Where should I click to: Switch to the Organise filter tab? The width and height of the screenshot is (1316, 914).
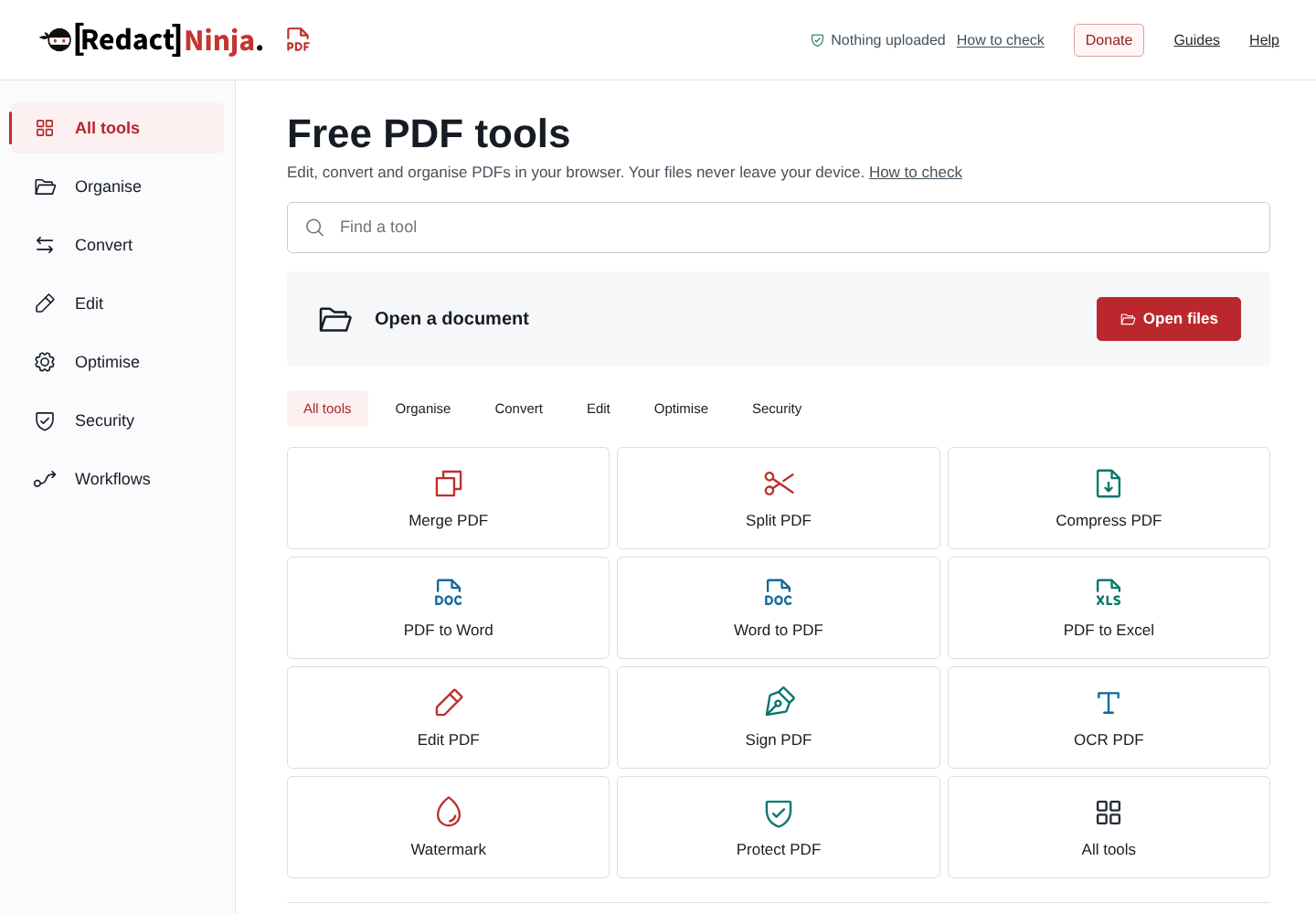click(x=423, y=409)
